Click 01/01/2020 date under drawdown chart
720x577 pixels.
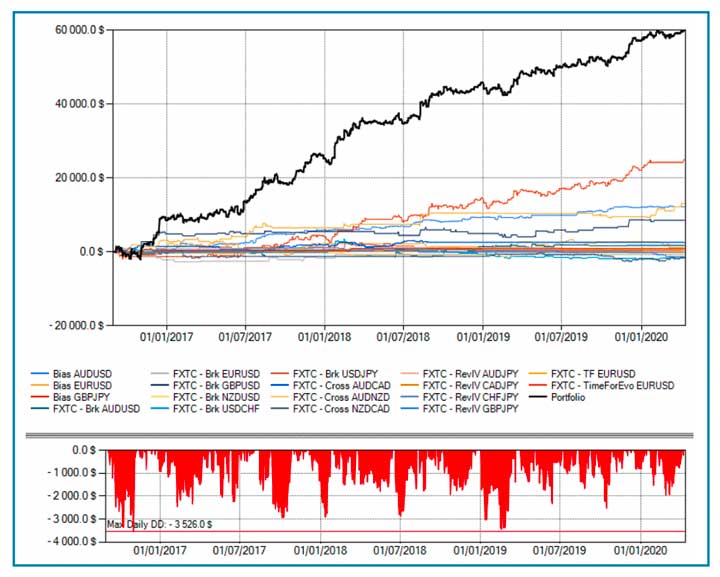tap(641, 550)
